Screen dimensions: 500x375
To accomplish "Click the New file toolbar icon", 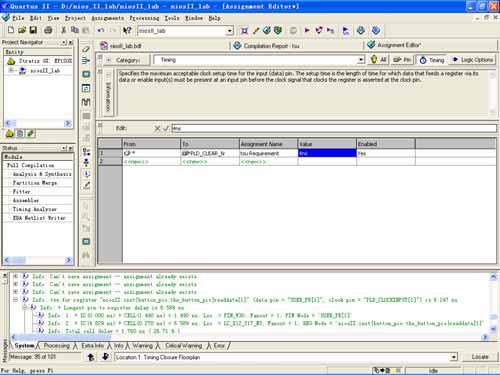I will pyautogui.click(x=11, y=30).
